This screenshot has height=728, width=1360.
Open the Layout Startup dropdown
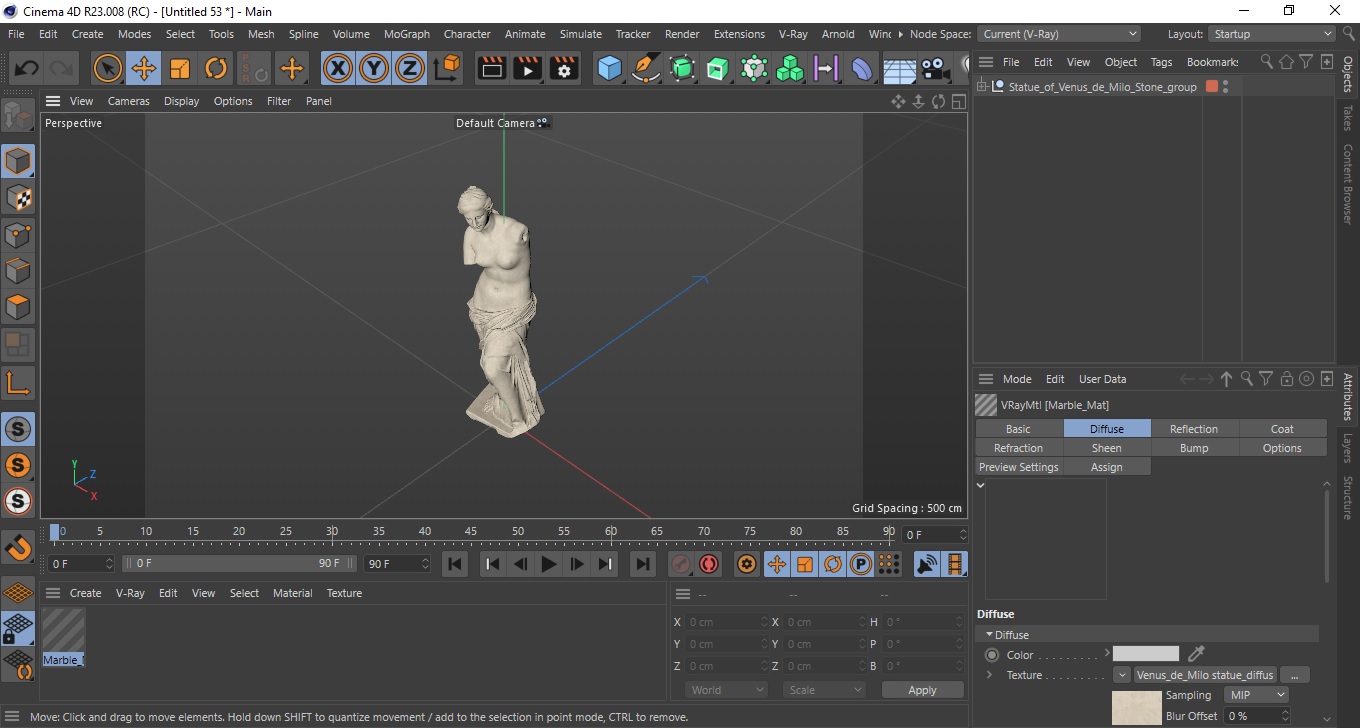1271,34
